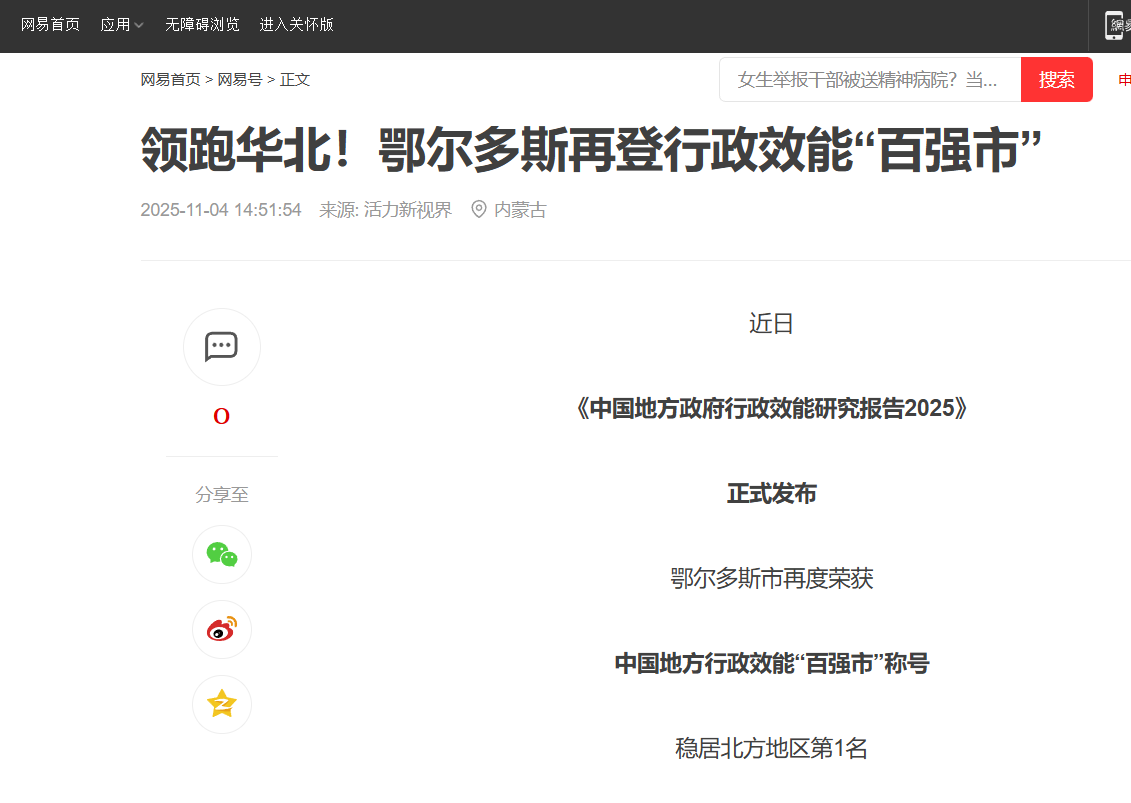Share article to QQ Zone star icon
Screen dimensions: 1131x803
(221, 704)
